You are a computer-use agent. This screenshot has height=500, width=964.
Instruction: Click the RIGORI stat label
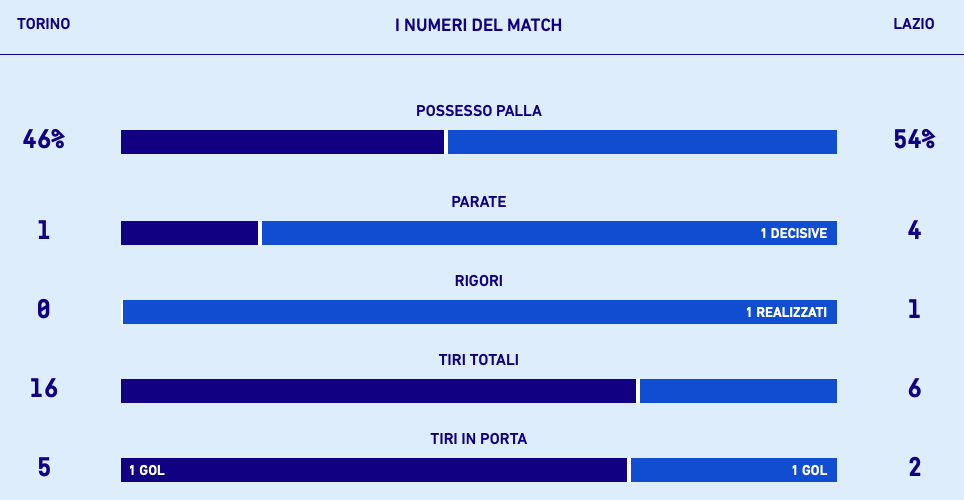(x=478, y=281)
